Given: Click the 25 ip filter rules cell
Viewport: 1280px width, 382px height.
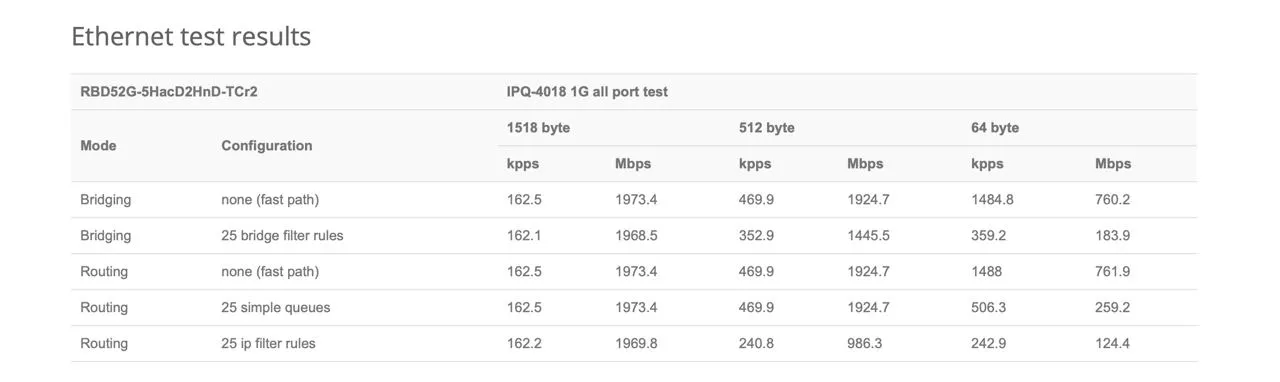Looking at the screenshot, I should [x=268, y=344].
